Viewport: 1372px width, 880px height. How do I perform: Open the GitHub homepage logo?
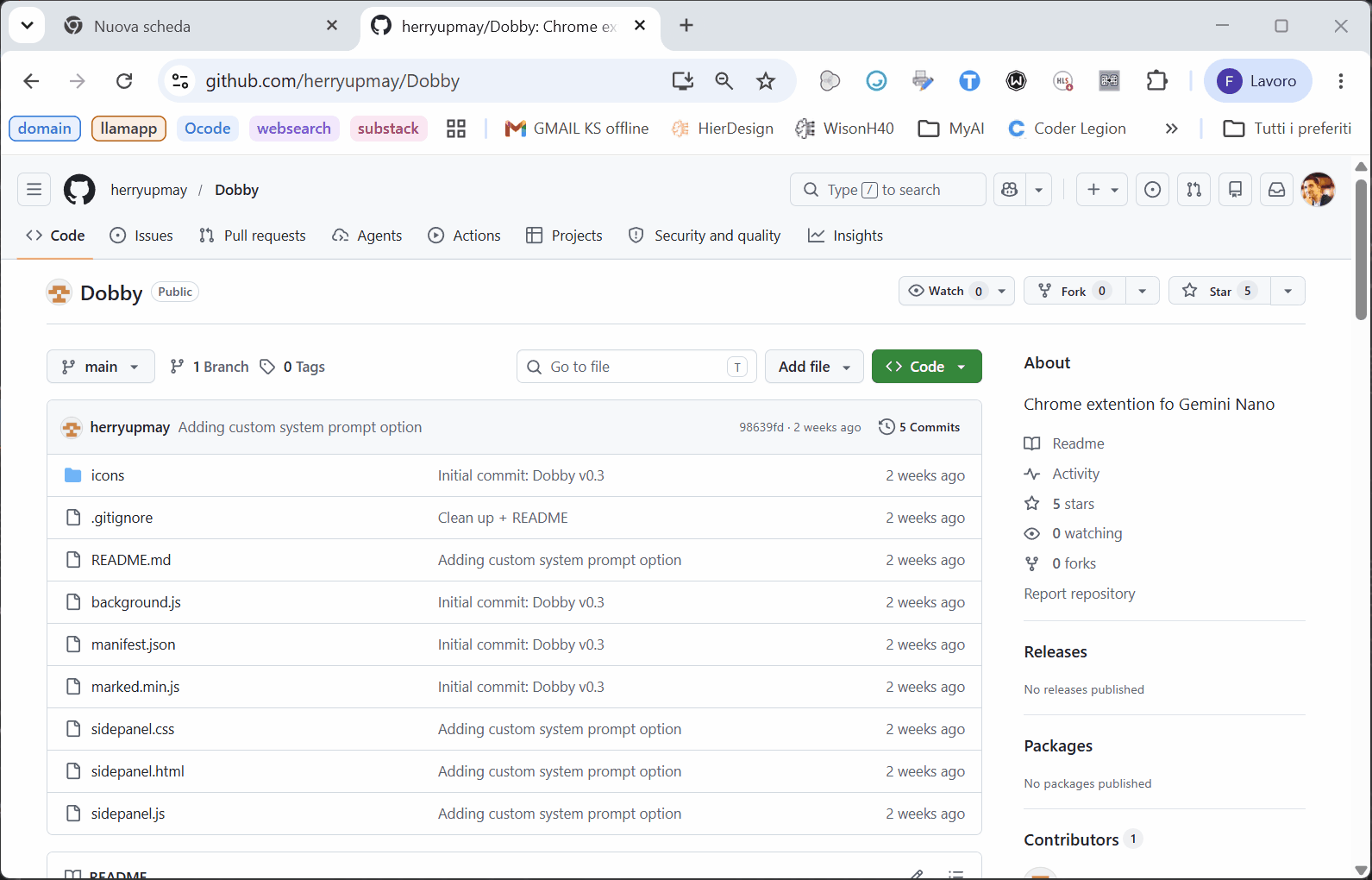coord(79,190)
